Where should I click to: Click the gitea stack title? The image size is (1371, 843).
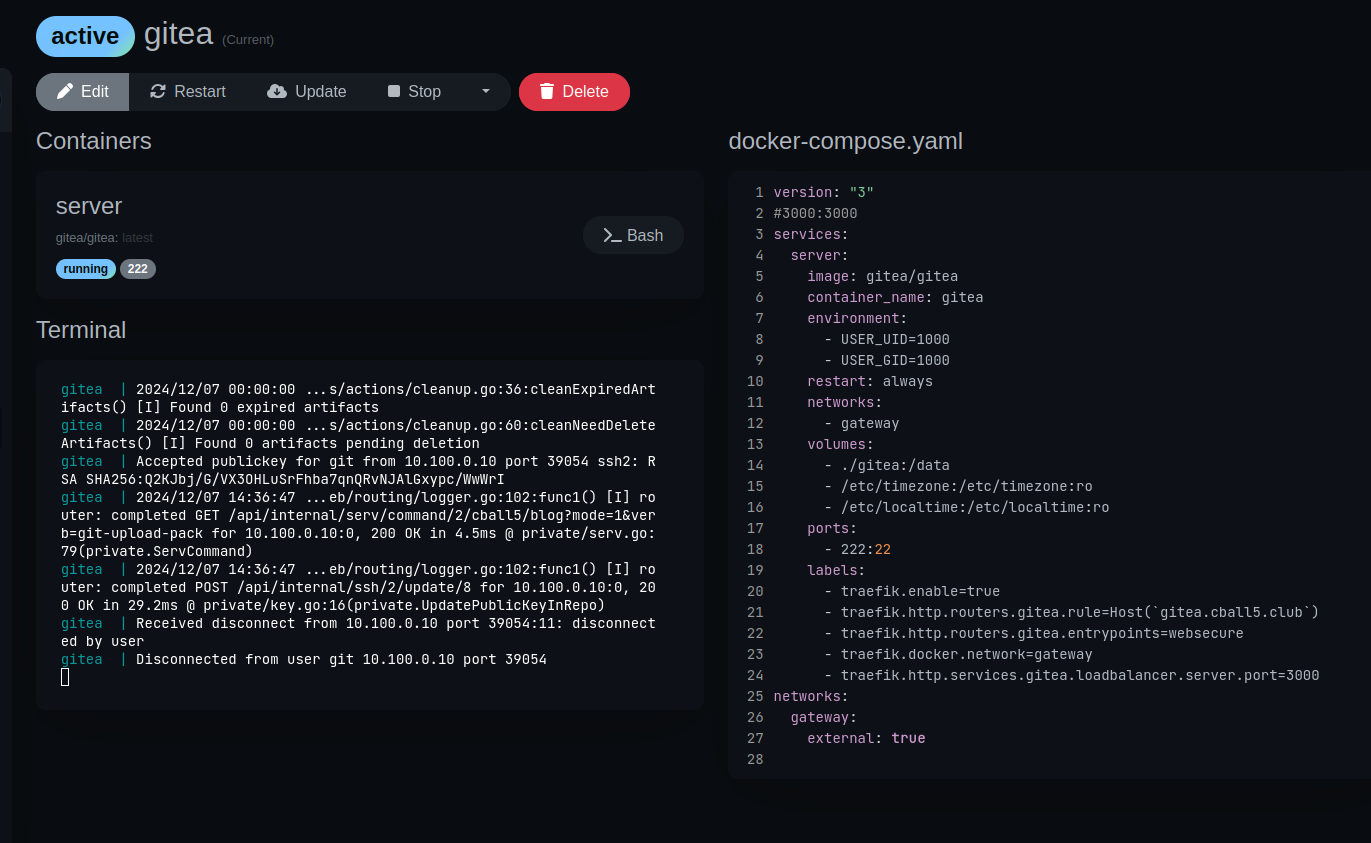[x=178, y=34]
